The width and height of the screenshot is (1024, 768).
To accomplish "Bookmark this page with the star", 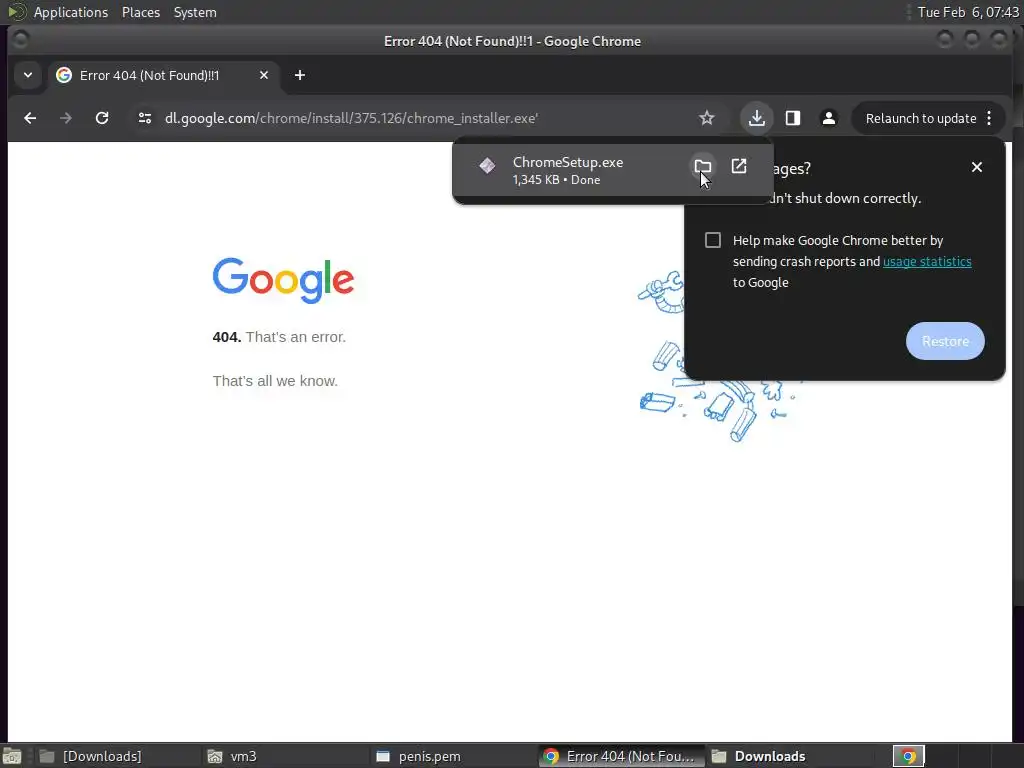I will coord(707,118).
